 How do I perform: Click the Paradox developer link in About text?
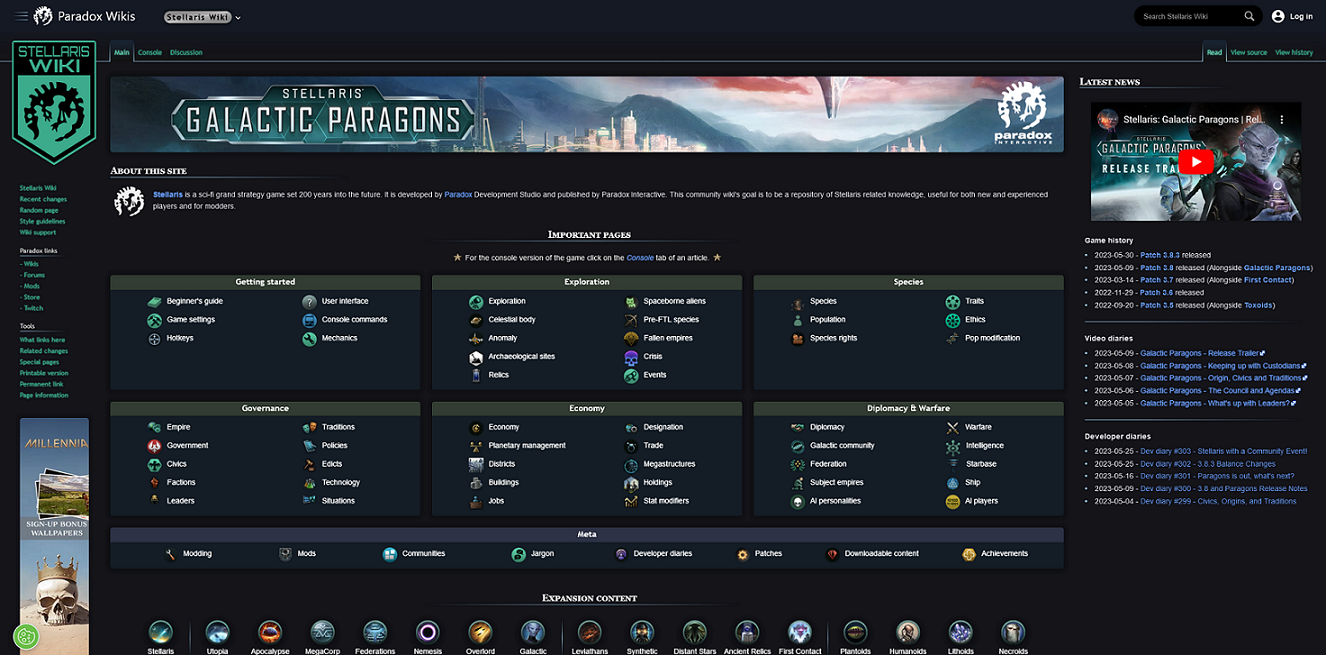(x=458, y=194)
